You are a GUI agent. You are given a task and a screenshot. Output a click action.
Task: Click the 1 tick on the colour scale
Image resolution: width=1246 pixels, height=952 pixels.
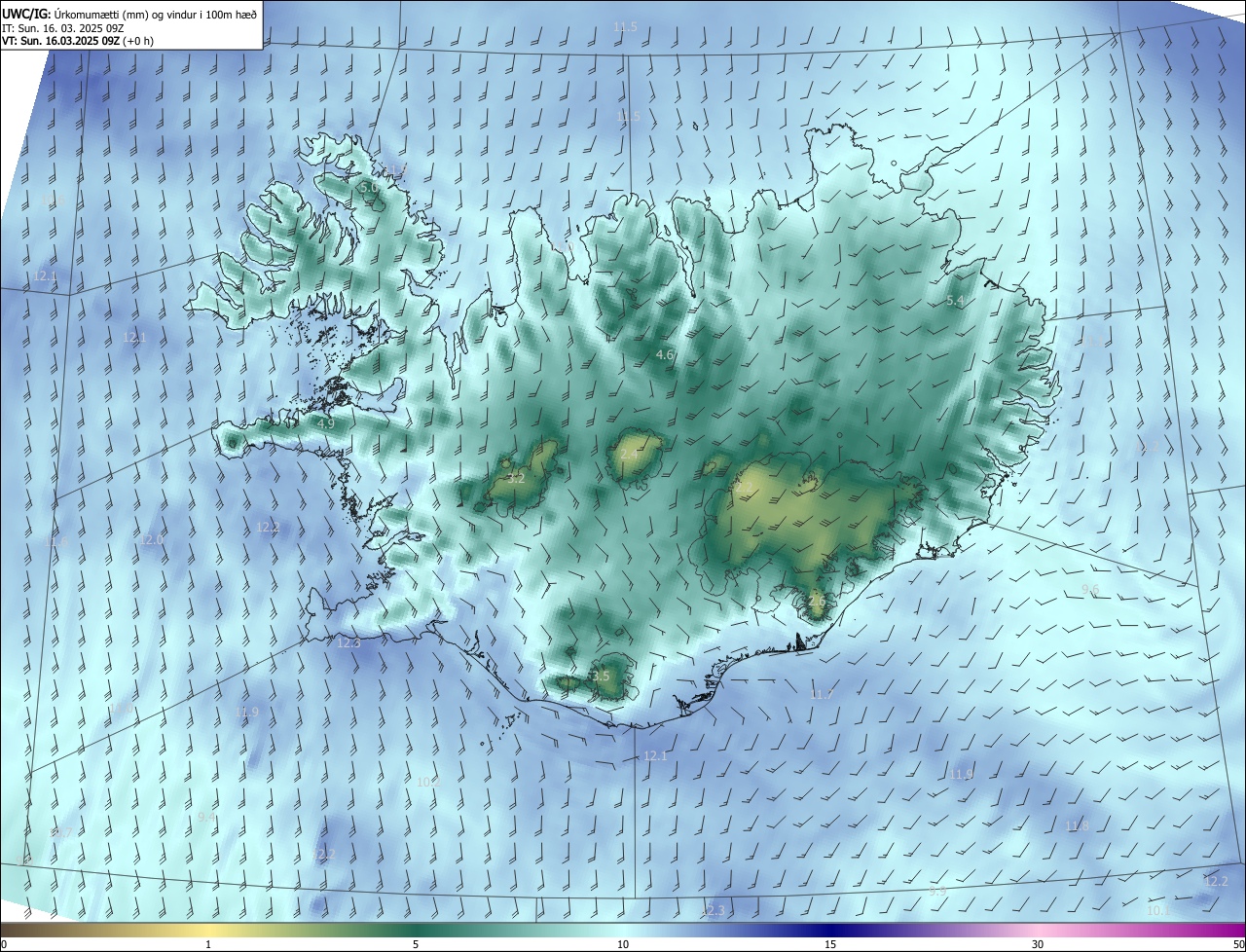click(x=208, y=944)
